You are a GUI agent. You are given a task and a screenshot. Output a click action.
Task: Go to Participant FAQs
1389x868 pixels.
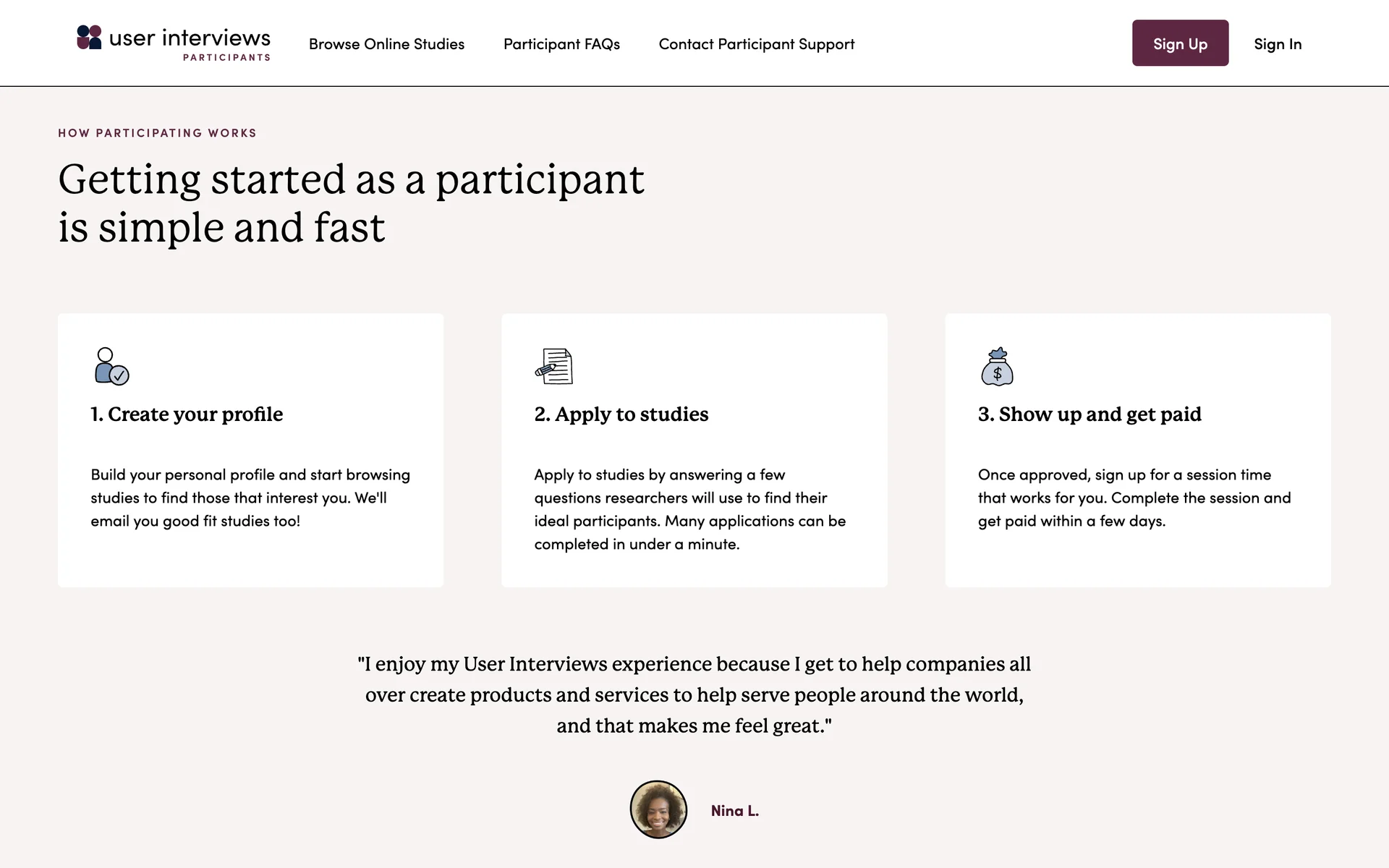click(561, 44)
